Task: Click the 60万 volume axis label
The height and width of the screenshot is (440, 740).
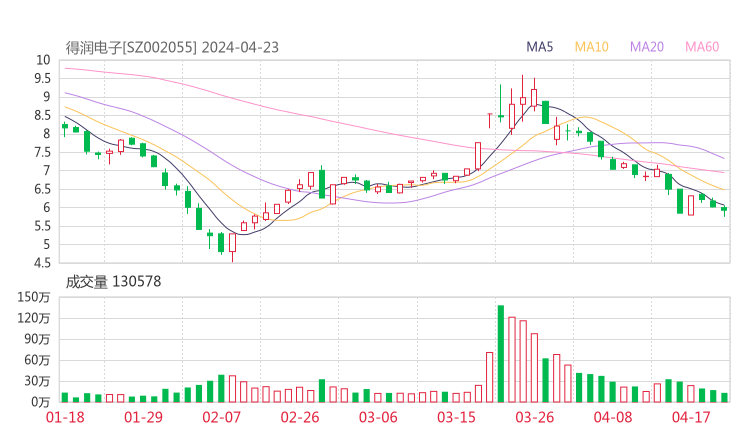Action: pyautogui.click(x=37, y=360)
